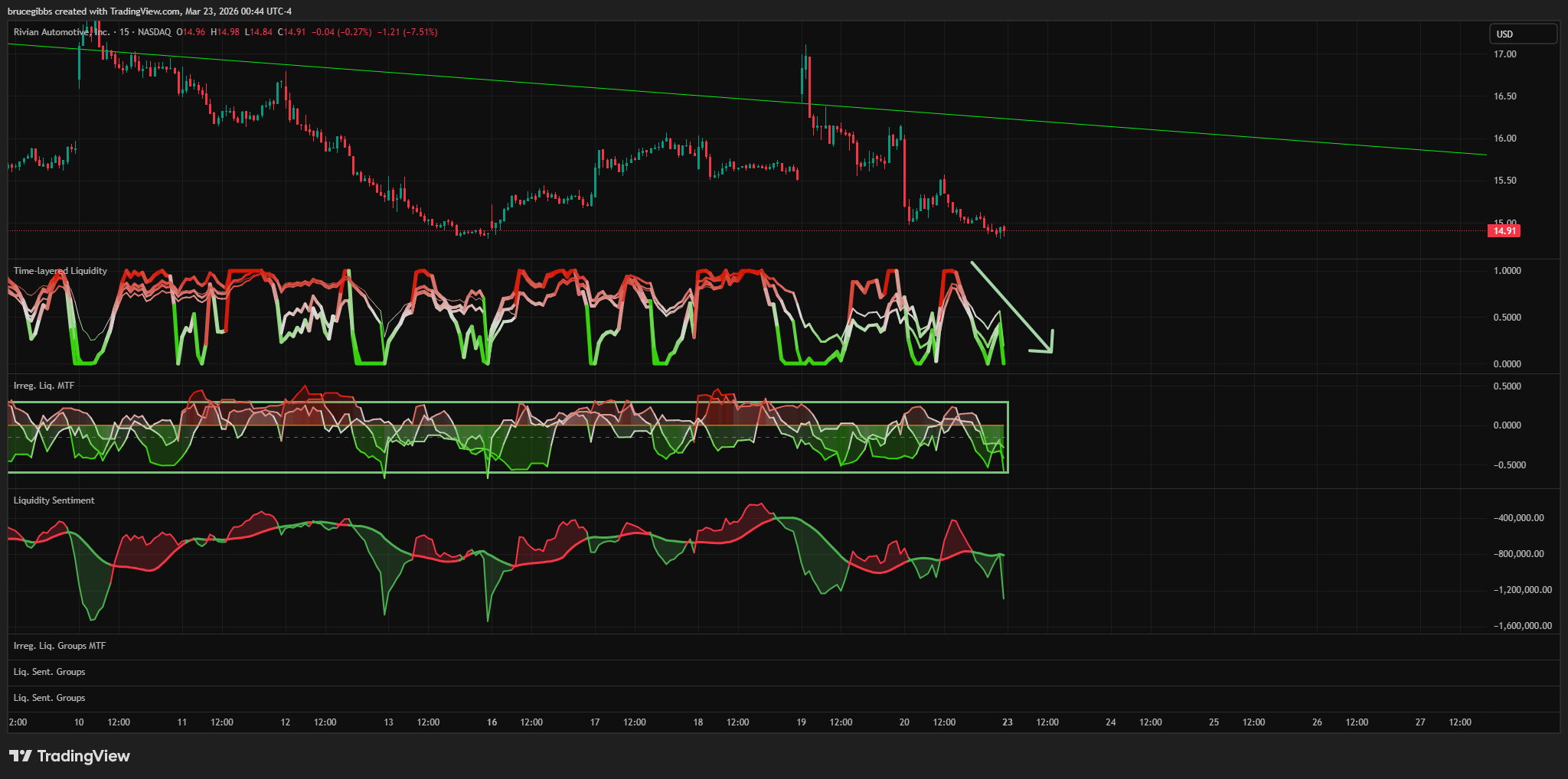
Task: Click the 17.00 price scale label
Action: (1504, 54)
